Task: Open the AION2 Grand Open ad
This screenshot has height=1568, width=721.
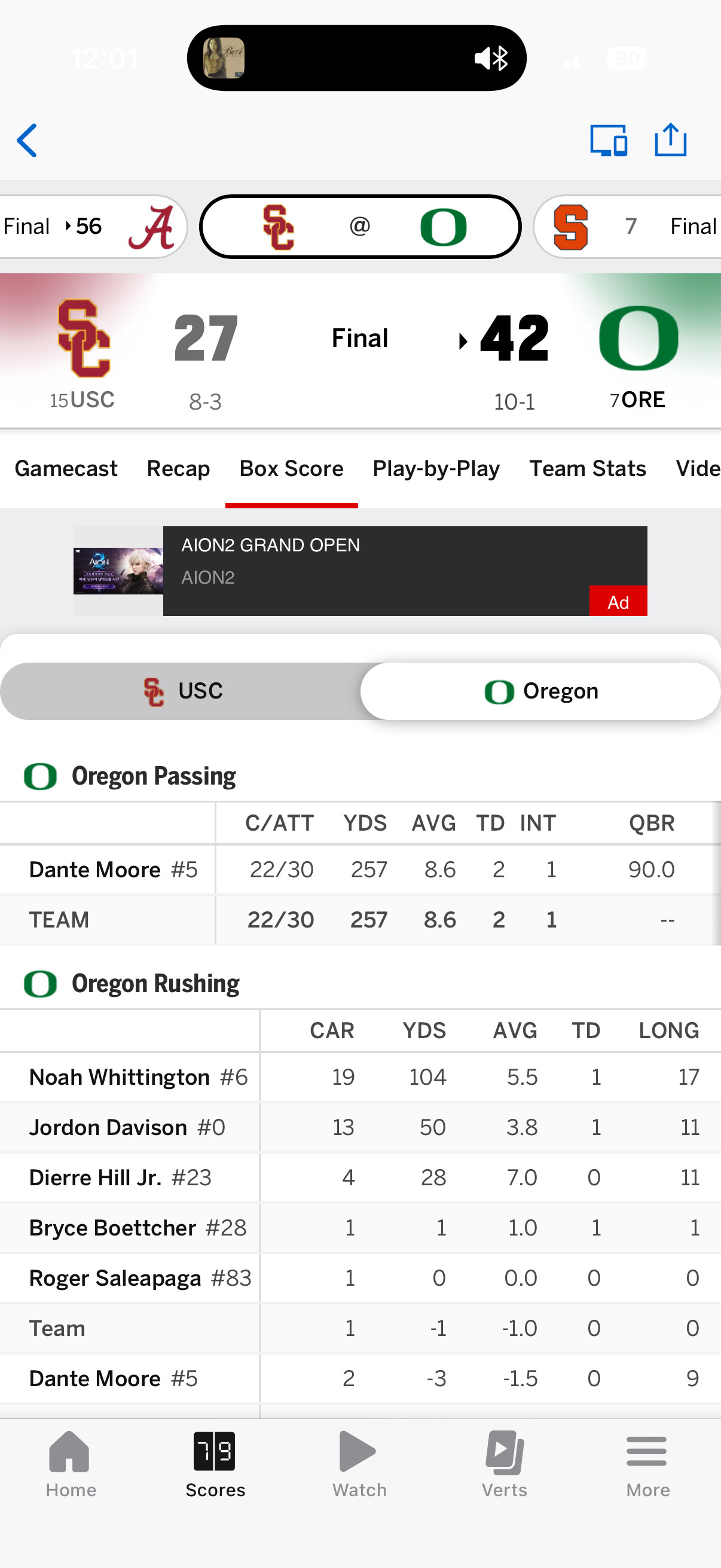Action: [360, 571]
